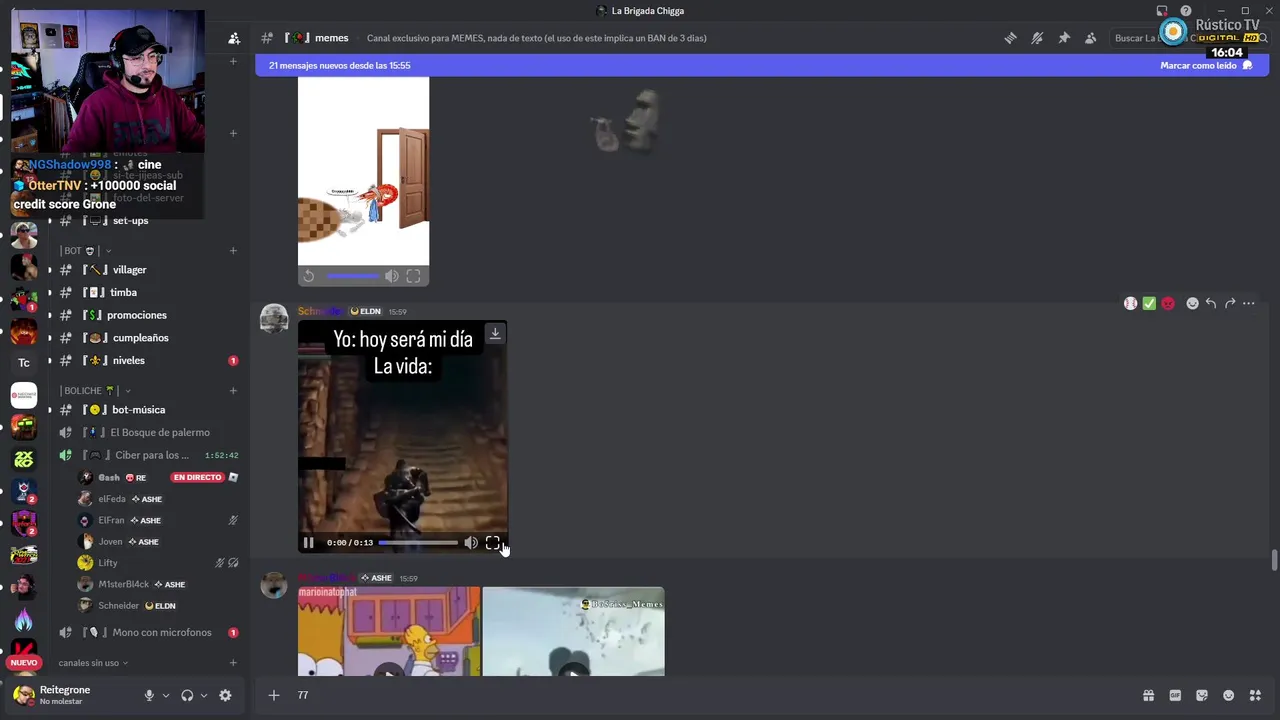The width and height of the screenshot is (1280, 720).
Task: Open the apps launcher icon
Action: [1255, 695]
